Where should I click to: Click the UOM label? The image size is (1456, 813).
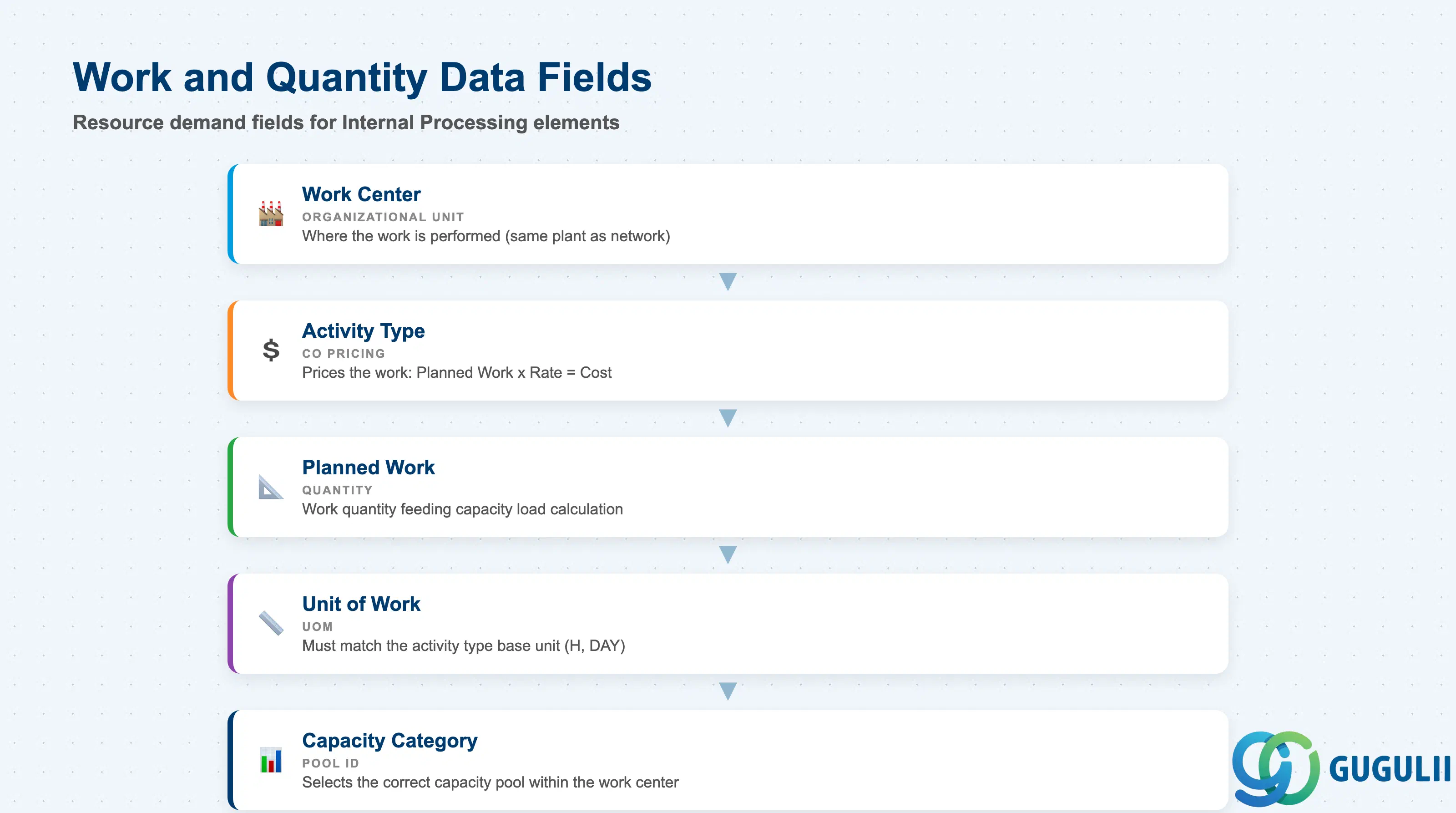coord(318,626)
